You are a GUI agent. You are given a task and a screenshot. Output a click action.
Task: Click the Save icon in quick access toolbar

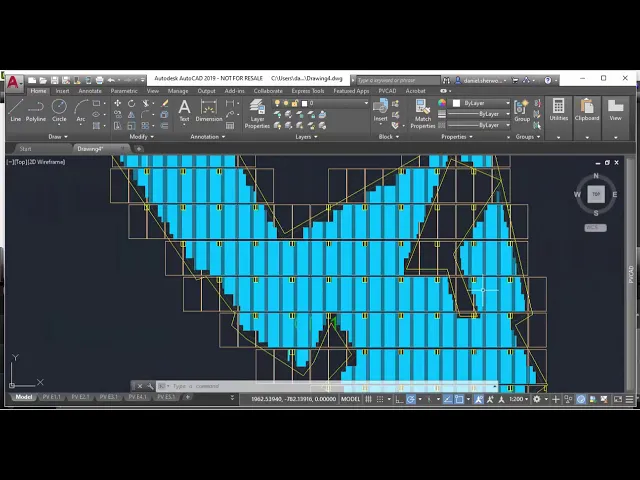tap(54, 80)
